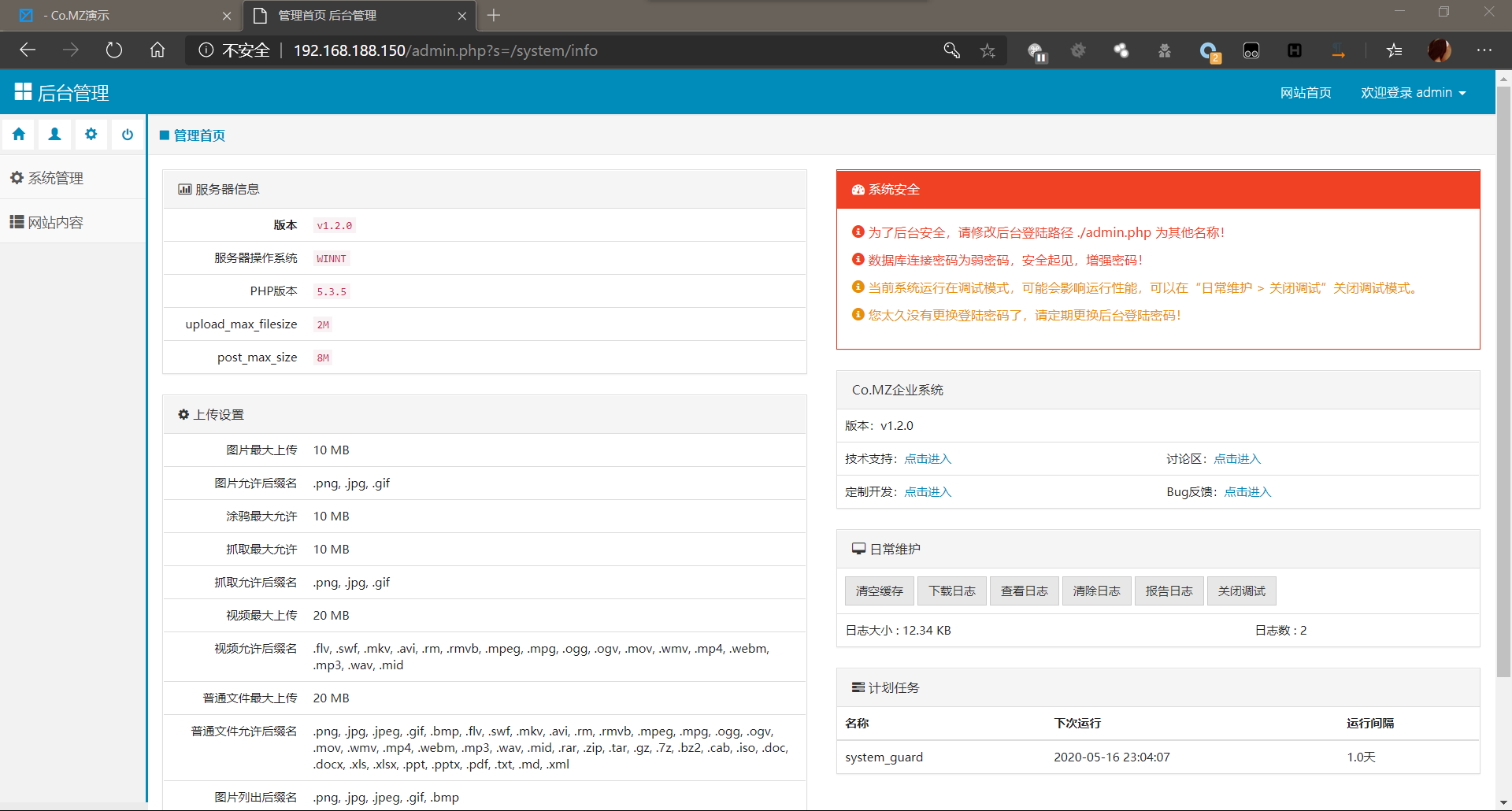
Task: Click the browser home icon
Action: pyautogui.click(x=157, y=50)
